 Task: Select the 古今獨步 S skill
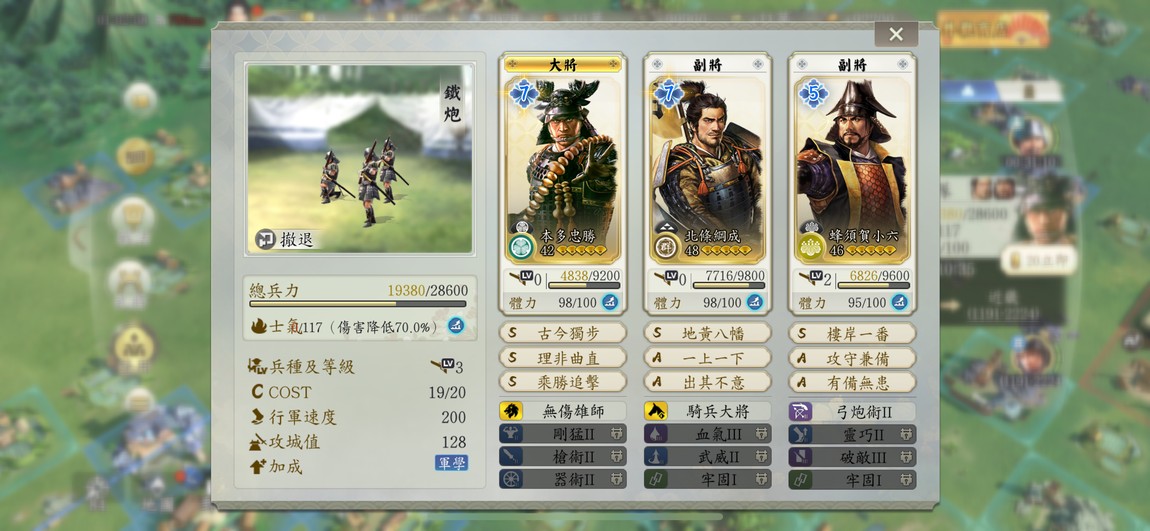pos(563,333)
